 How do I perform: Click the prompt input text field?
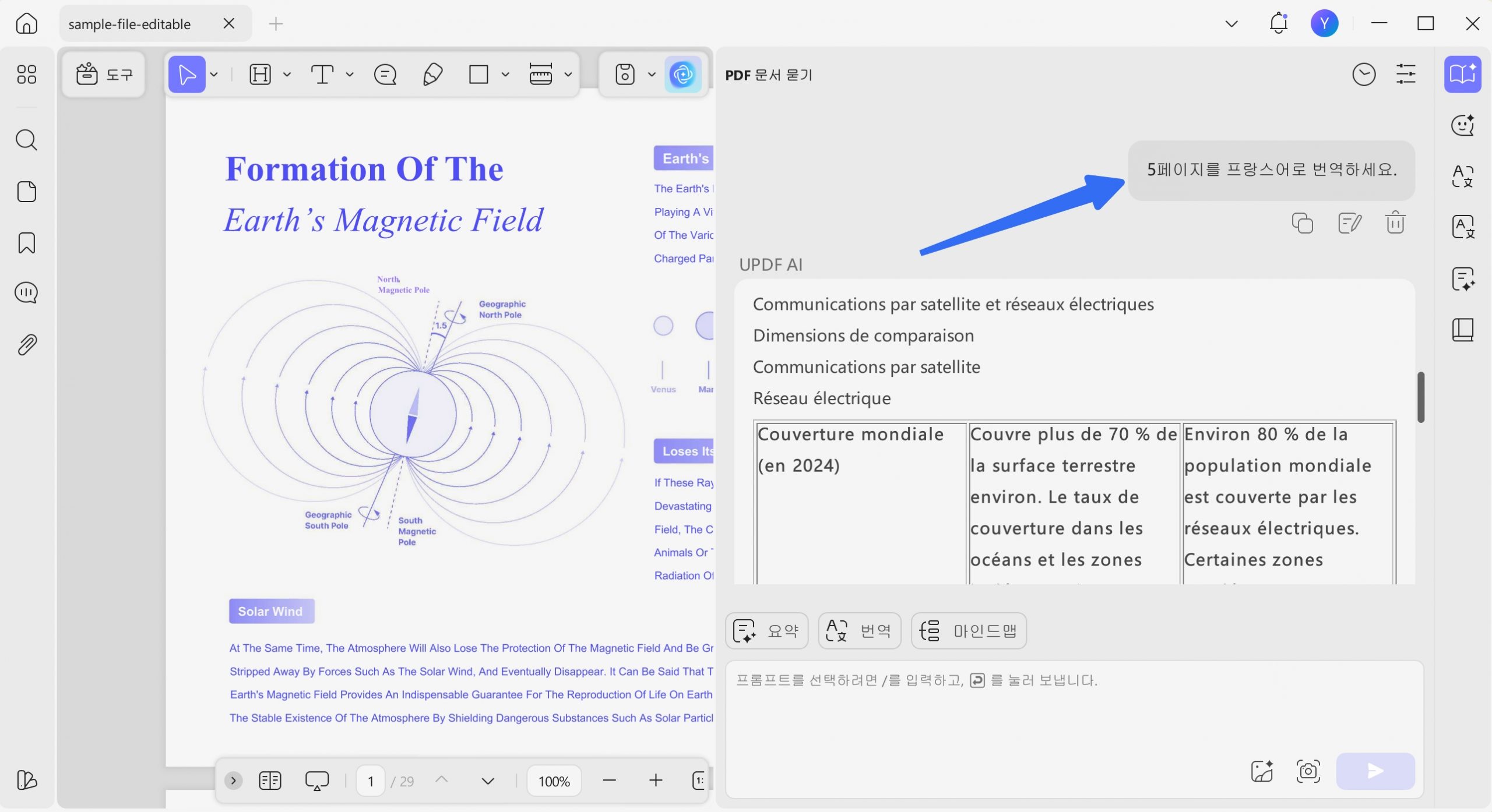click(1074, 705)
